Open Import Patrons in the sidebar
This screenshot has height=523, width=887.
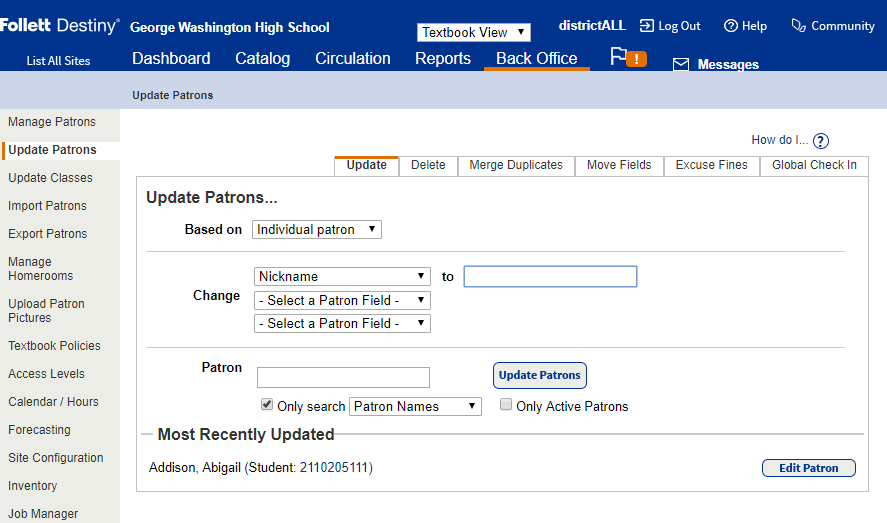47,206
